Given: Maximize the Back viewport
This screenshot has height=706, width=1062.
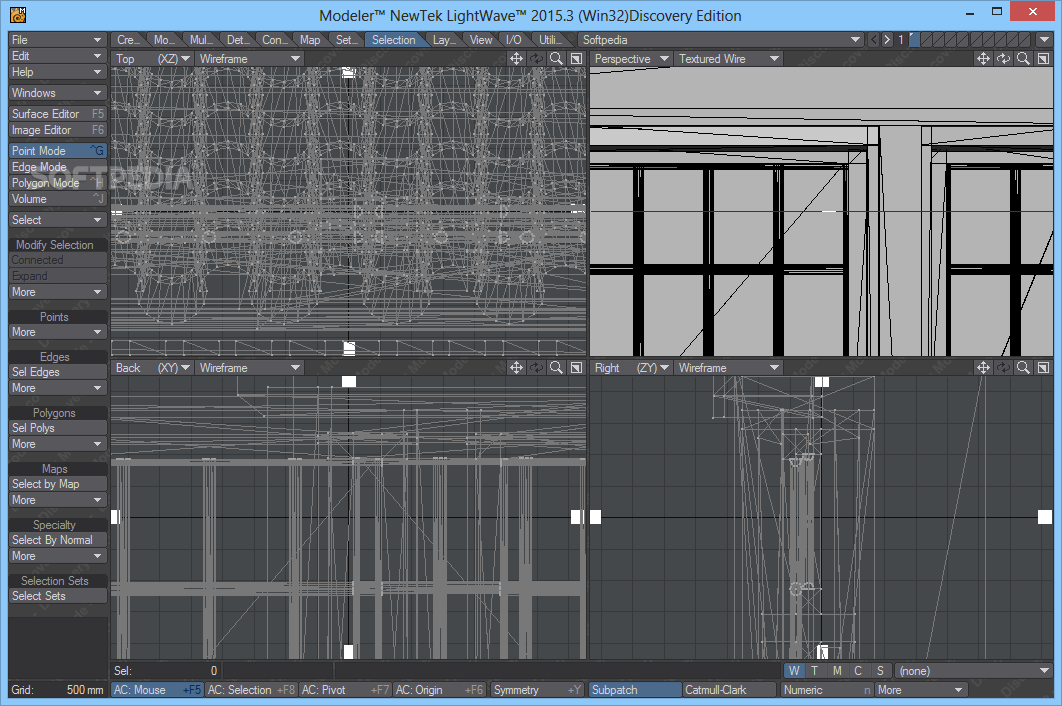Looking at the screenshot, I should pos(576,367).
